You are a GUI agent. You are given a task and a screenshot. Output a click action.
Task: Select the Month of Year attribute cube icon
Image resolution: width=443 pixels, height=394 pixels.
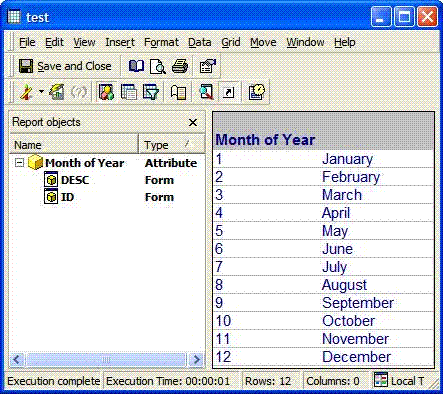click(x=35, y=162)
